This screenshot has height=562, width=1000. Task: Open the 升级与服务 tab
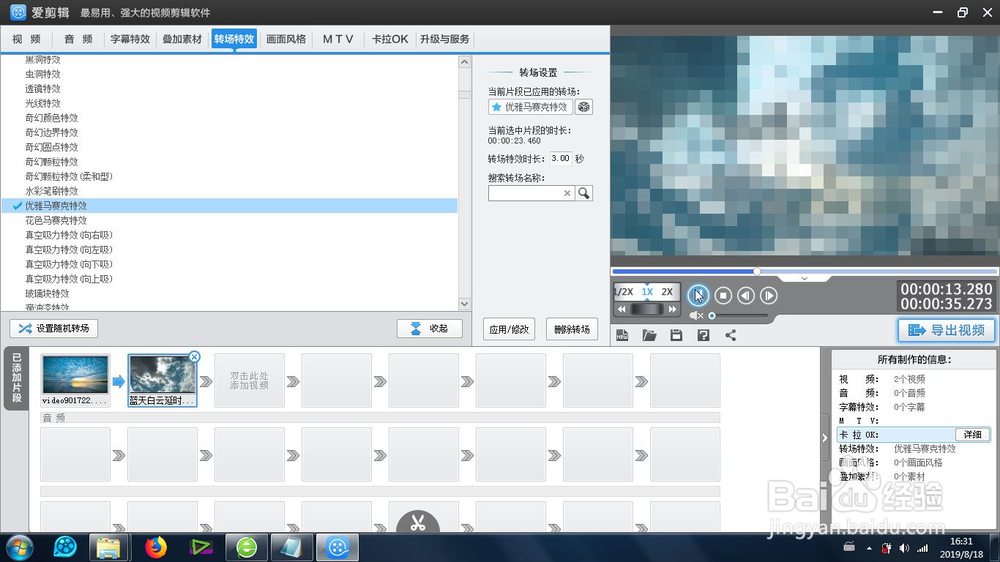coord(445,39)
